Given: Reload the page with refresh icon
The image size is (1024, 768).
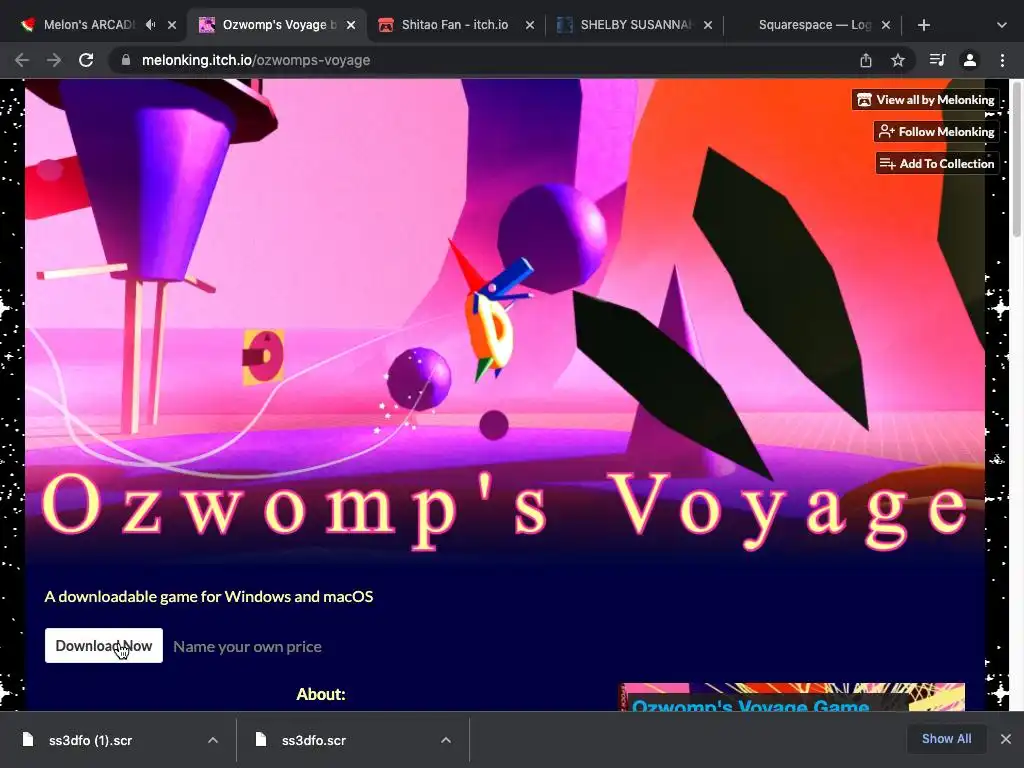Looking at the screenshot, I should tap(86, 60).
